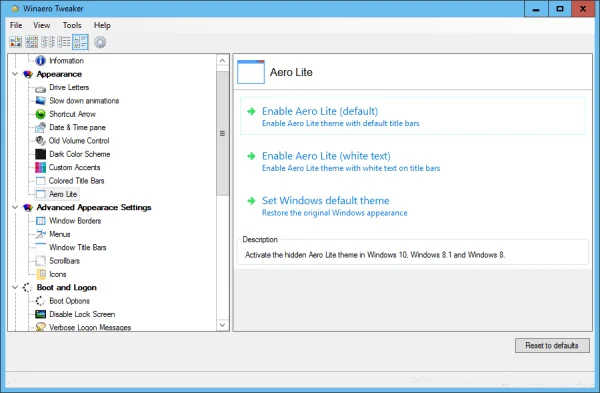Screen dimensions: 600x393
Task: Click the large icons view toolbar button
Action: [x=15, y=42]
